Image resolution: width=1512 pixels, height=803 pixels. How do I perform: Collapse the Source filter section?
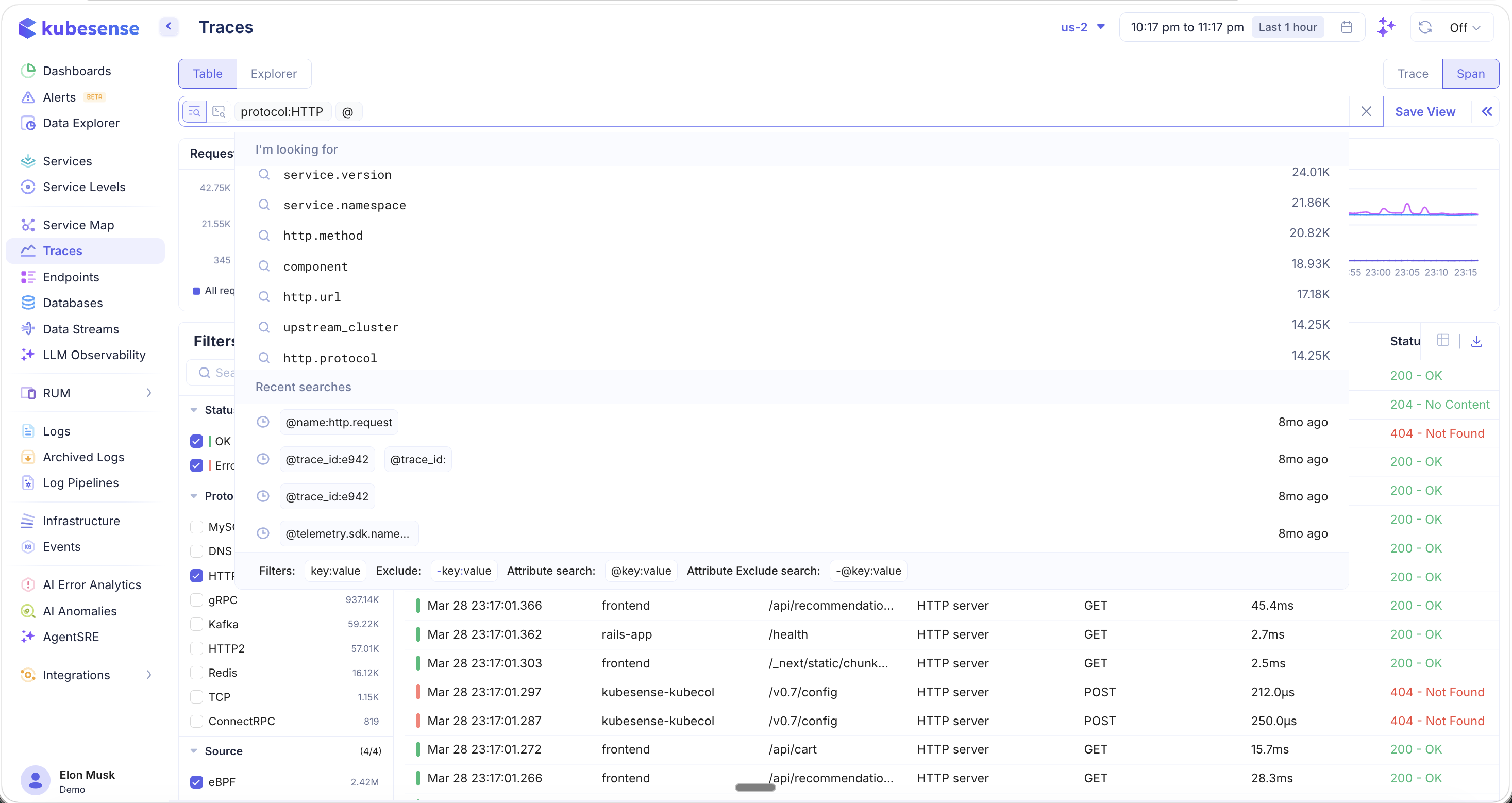(194, 750)
